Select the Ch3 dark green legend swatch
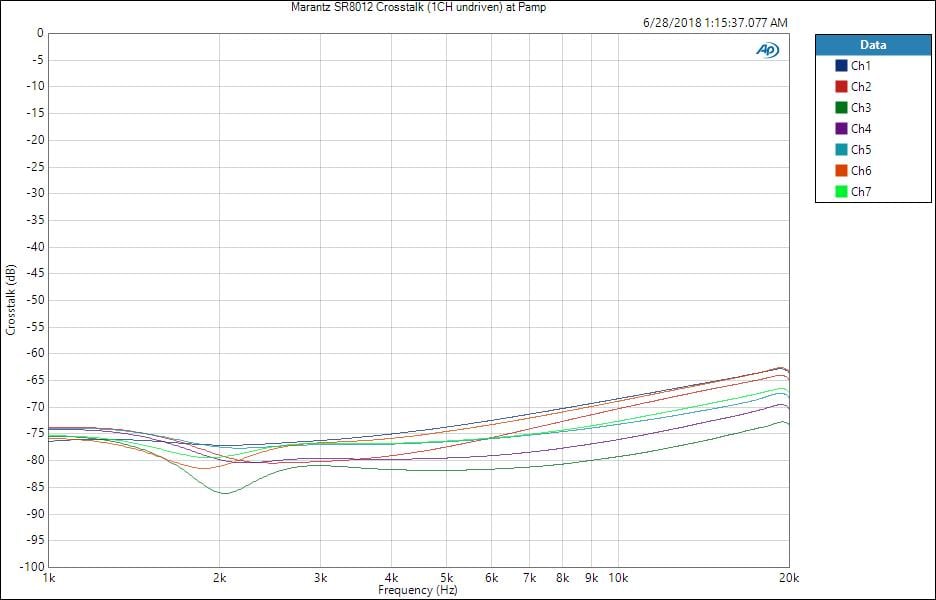 841,108
